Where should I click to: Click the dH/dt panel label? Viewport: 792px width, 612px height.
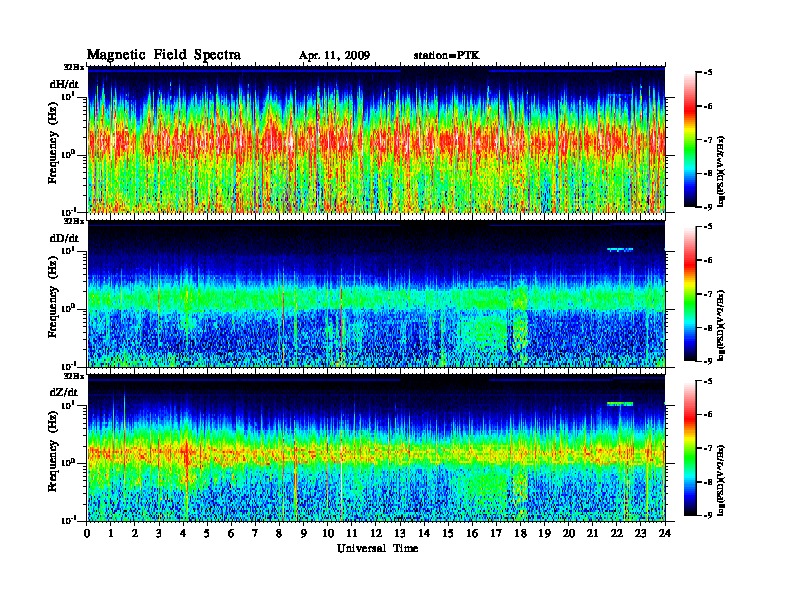pyautogui.click(x=64, y=84)
